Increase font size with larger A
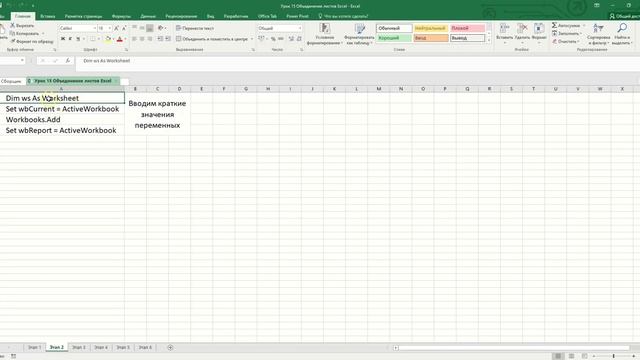This screenshot has width=640, height=360. pyautogui.click(x=116, y=28)
